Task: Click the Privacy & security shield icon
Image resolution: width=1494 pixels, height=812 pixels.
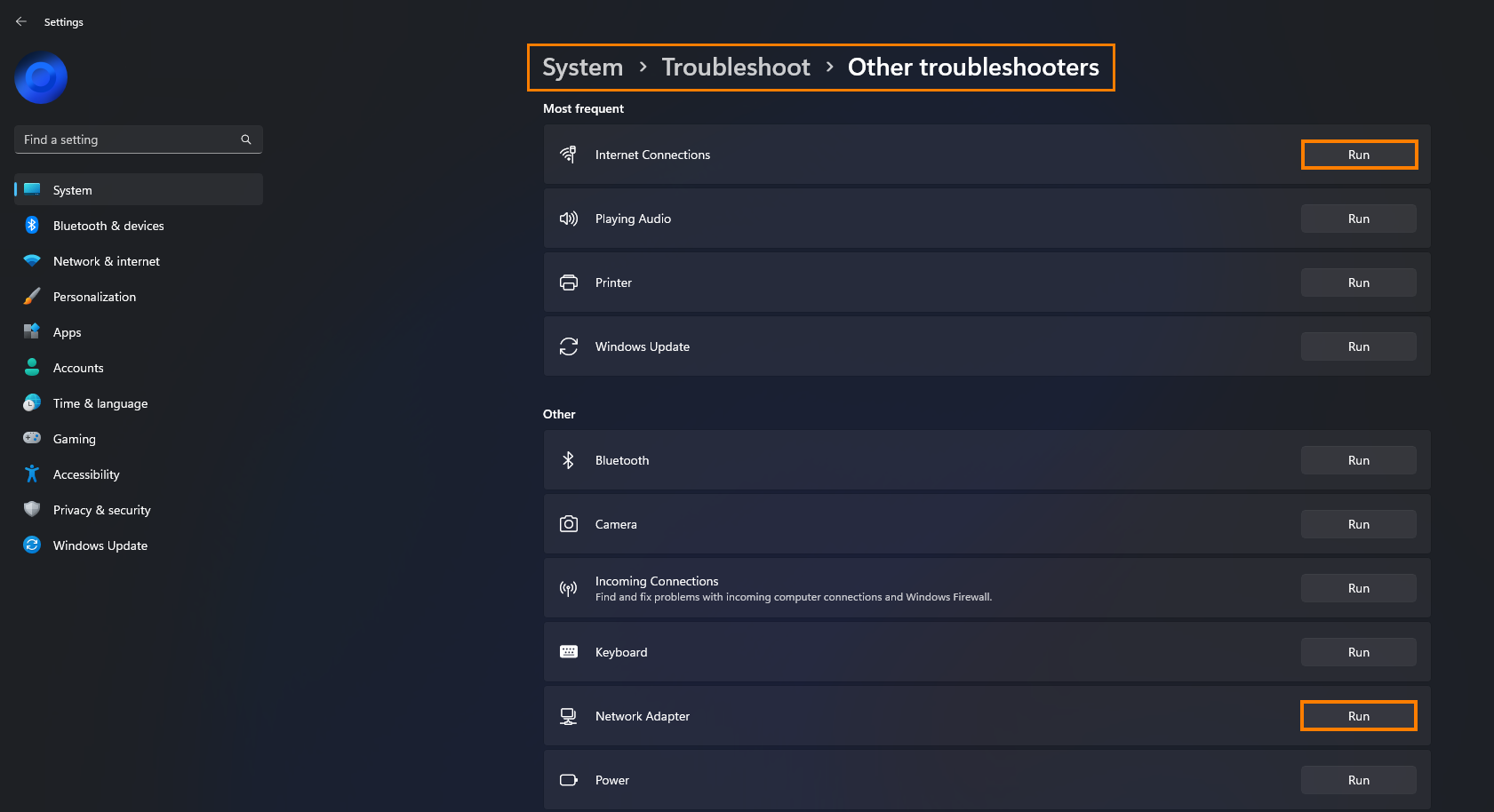Action: [x=32, y=509]
